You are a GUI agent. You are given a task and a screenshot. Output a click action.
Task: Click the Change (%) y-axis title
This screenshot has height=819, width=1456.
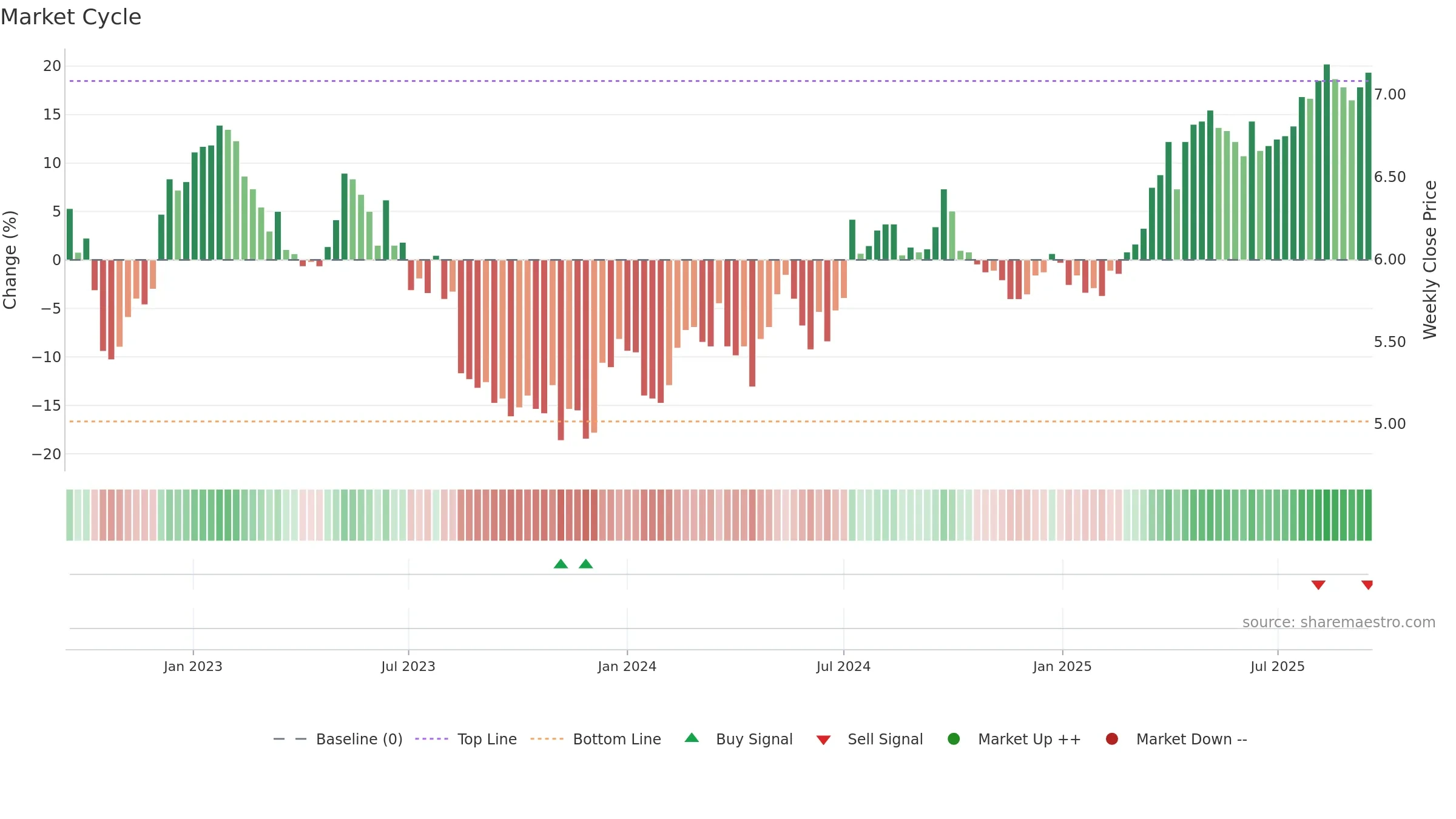10,260
